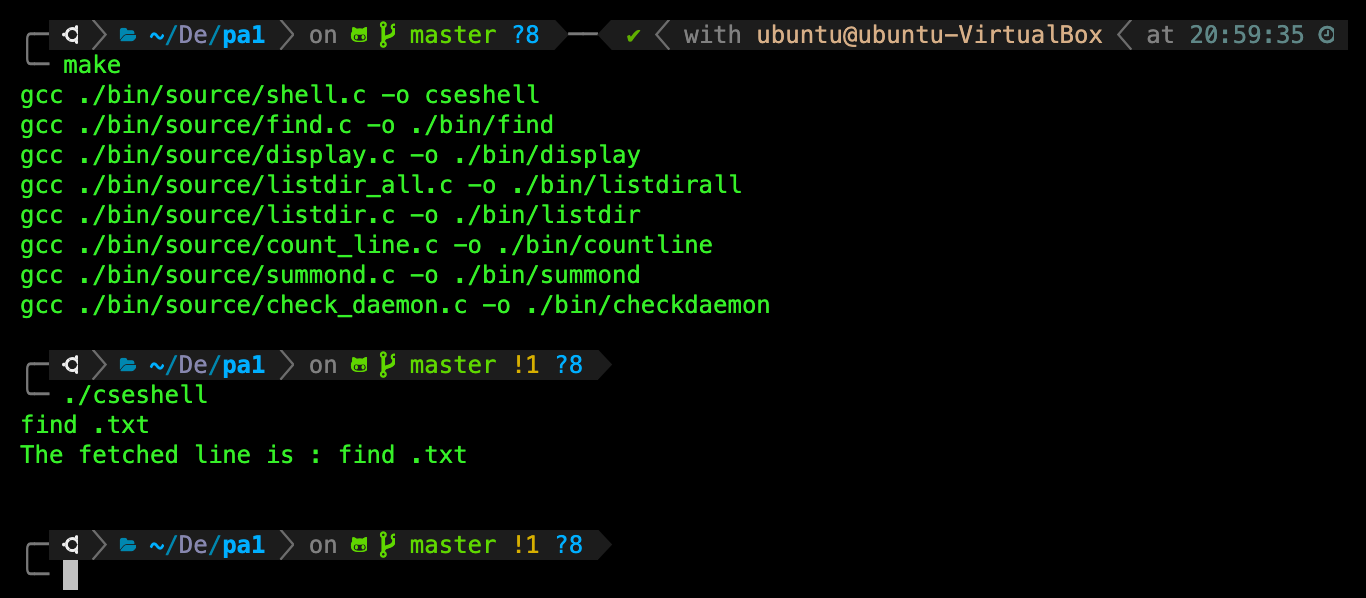Click the gcc line compiling listdir_all.c
Viewport: 1366px width, 598px height.
point(381,185)
